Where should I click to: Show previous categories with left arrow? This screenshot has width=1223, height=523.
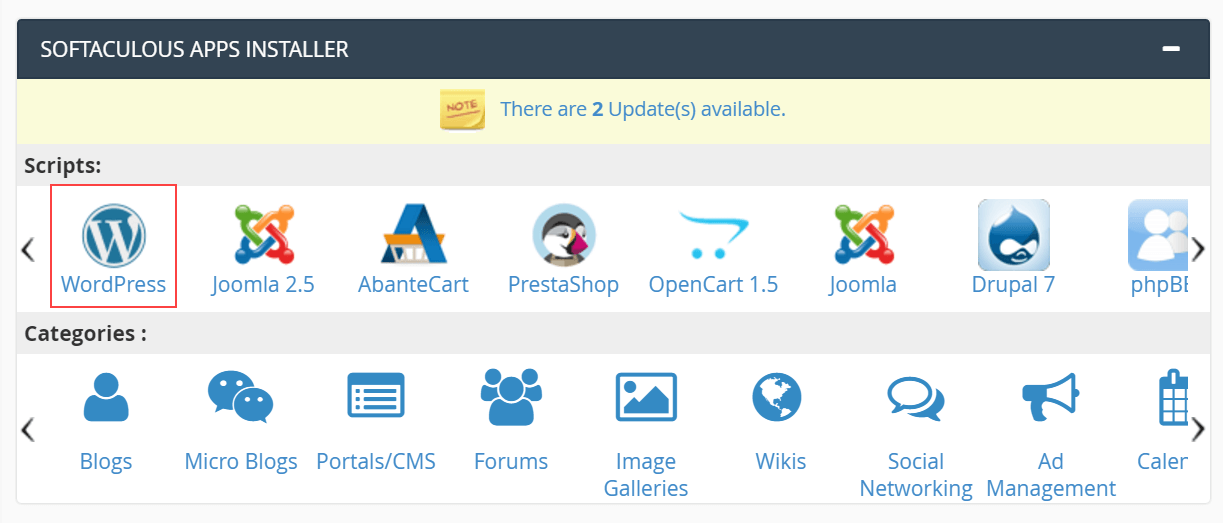point(28,429)
